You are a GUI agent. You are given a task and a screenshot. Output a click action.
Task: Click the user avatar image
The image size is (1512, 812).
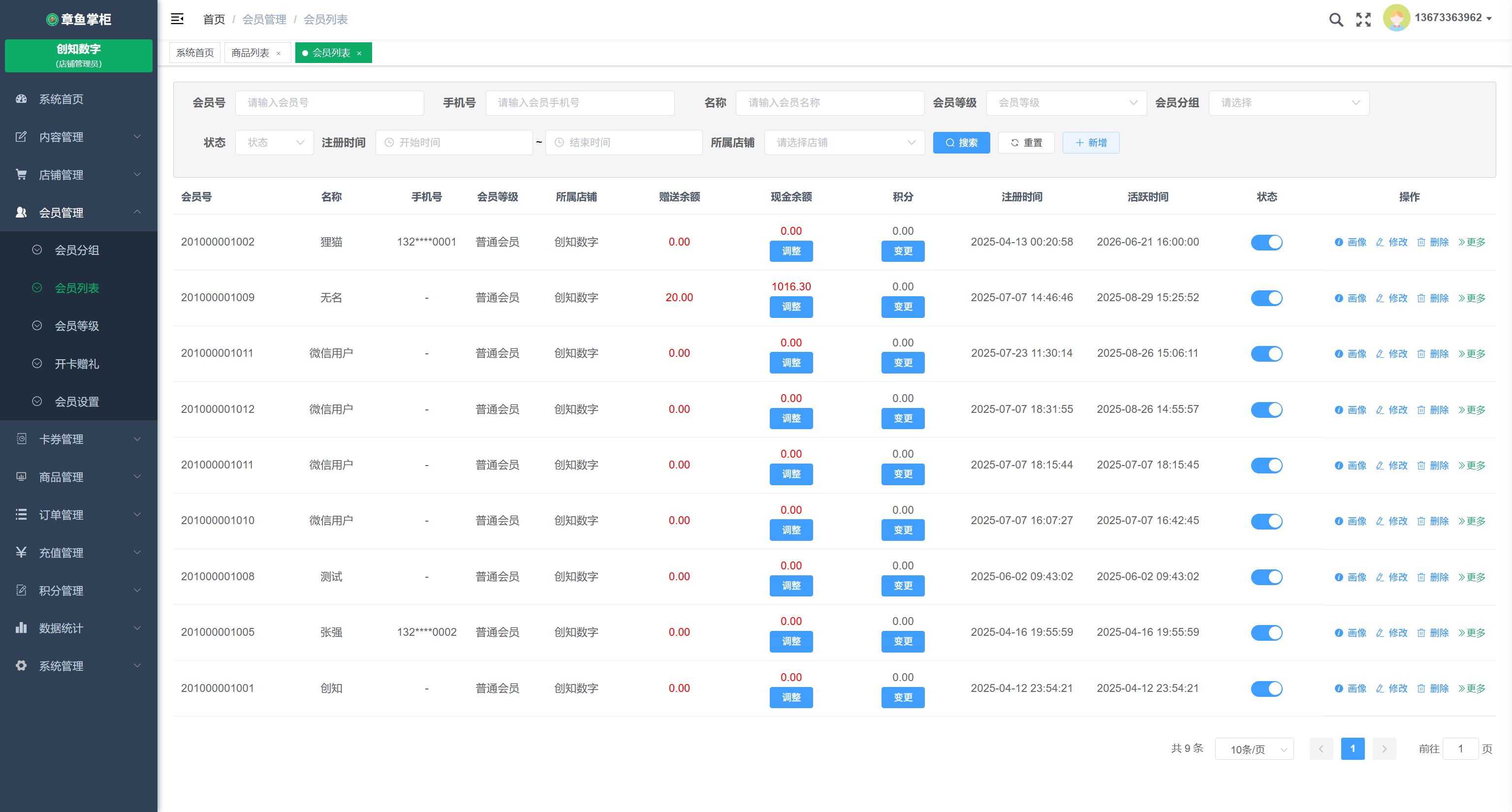click(x=1396, y=18)
